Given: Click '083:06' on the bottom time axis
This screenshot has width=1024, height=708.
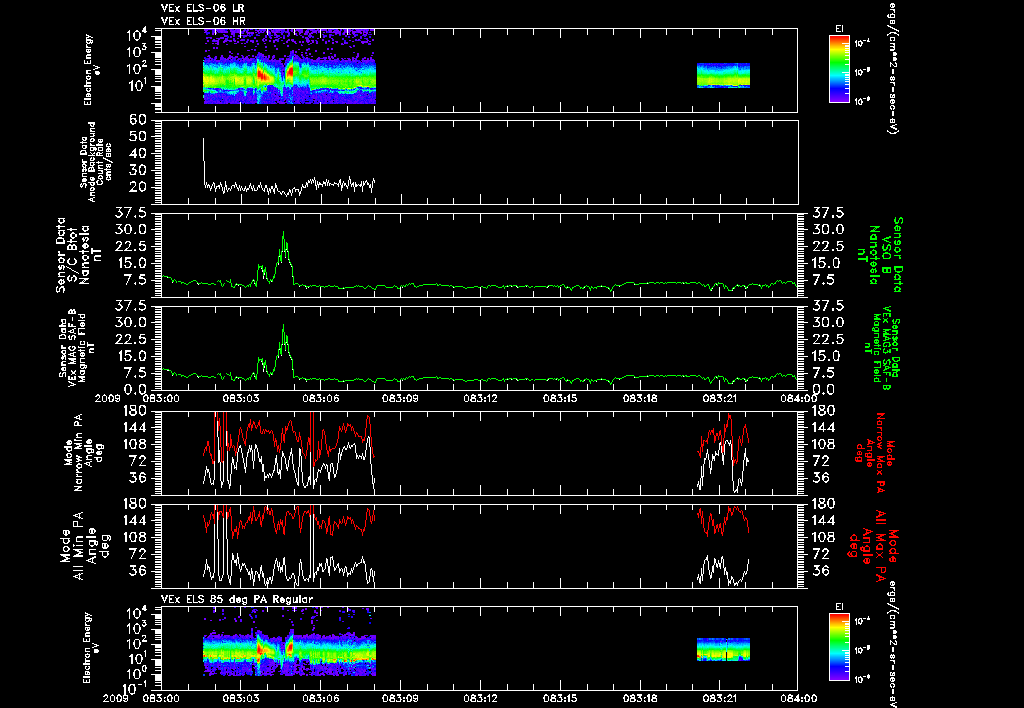Looking at the screenshot, I should click(321, 698).
